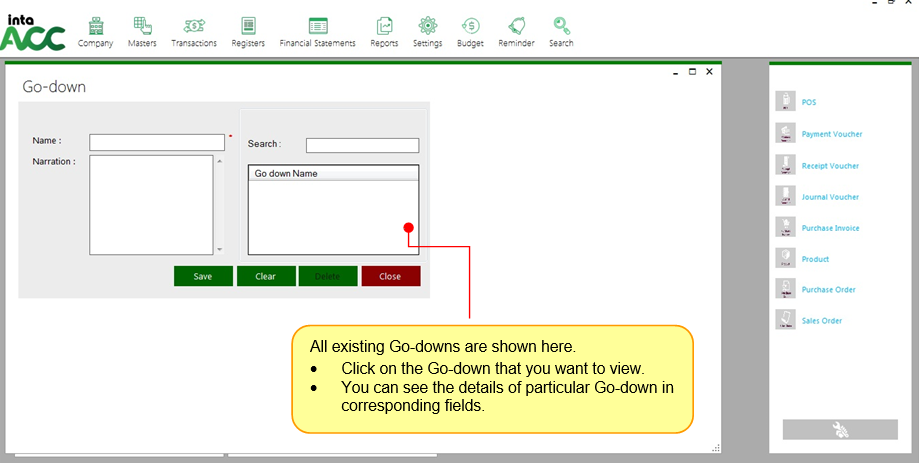The width and height of the screenshot is (919, 463).
Task: Open the Reminder bell icon
Action: [516, 27]
